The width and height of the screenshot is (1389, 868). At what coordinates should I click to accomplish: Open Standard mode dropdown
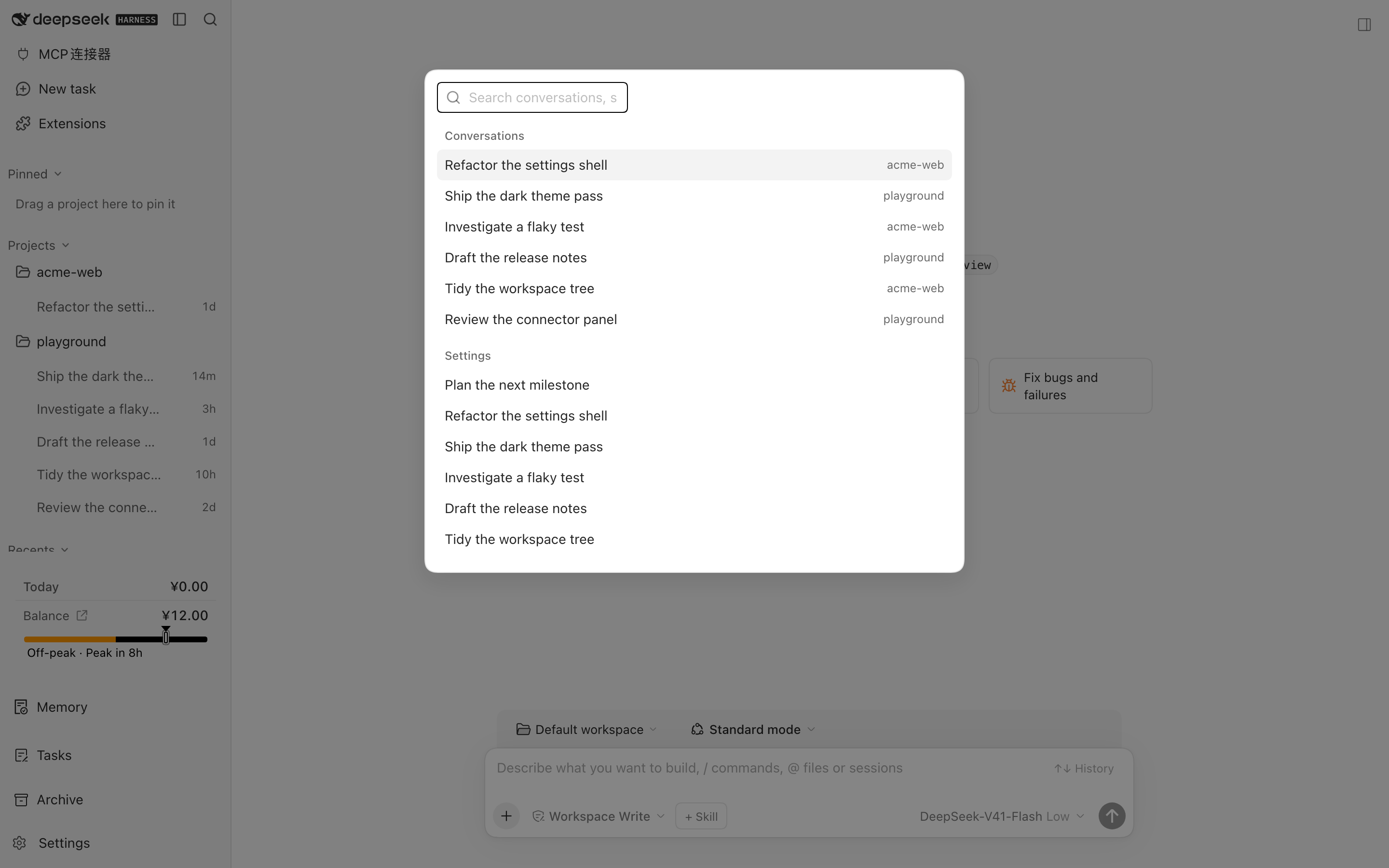(x=753, y=729)
